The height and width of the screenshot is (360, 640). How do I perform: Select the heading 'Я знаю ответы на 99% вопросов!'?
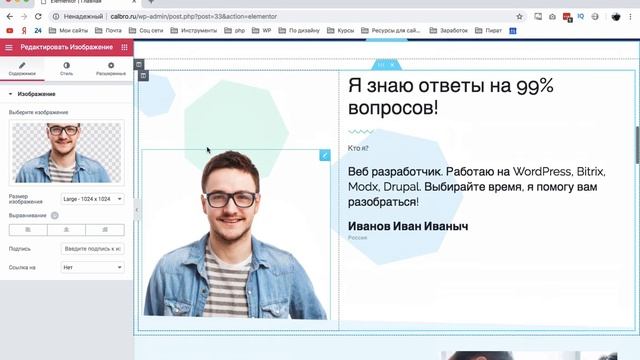coord(451,97)
